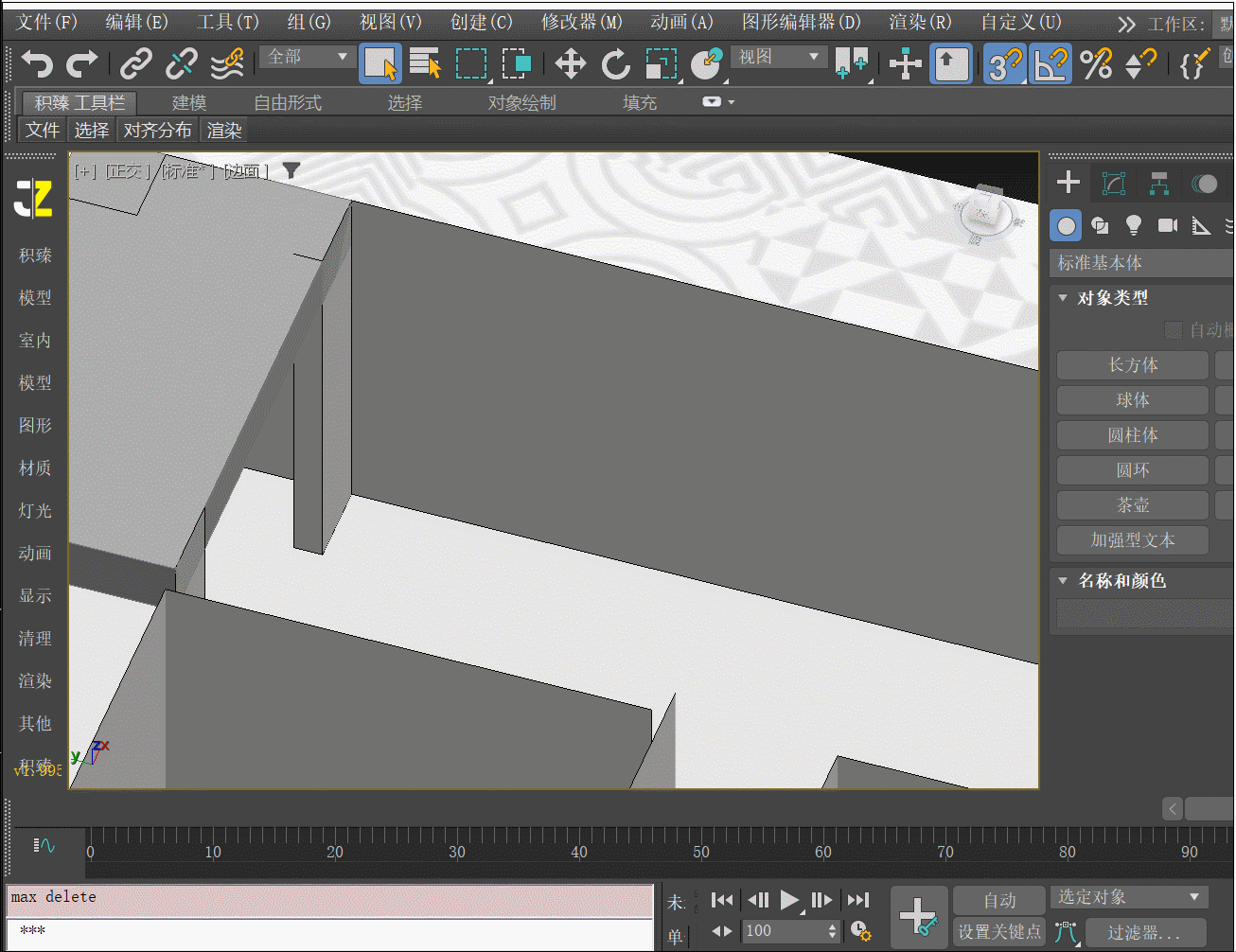The height and width of the screenshot is (952, 1236).
Task: Click the 茶壶 teapot button
Action: pyautogui.click(x=1133, y=505)
